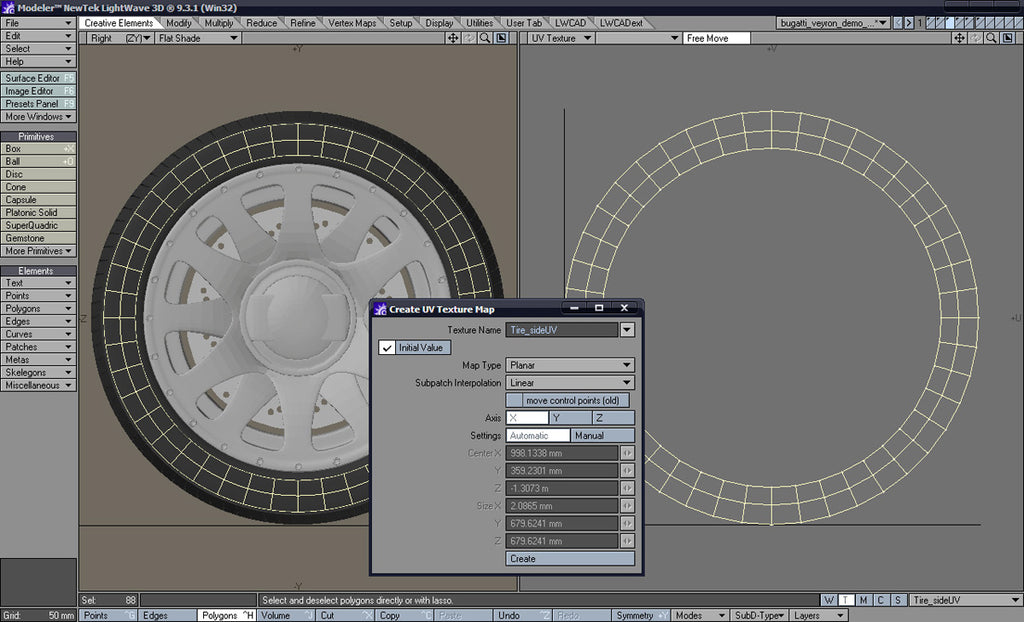
Task: Open the UV Texture view type dropdown
Action: (x=561, y=38)
